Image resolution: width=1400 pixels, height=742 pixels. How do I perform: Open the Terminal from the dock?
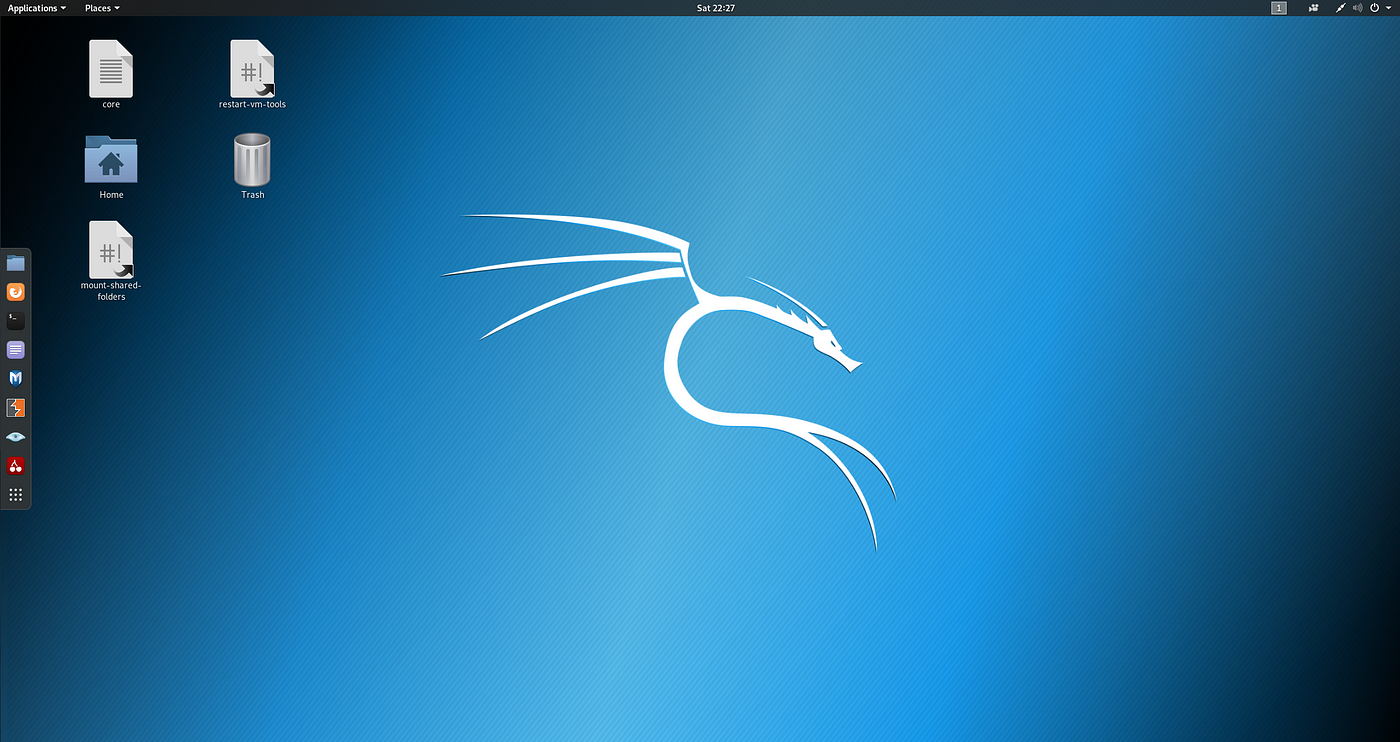pos(15,321)
